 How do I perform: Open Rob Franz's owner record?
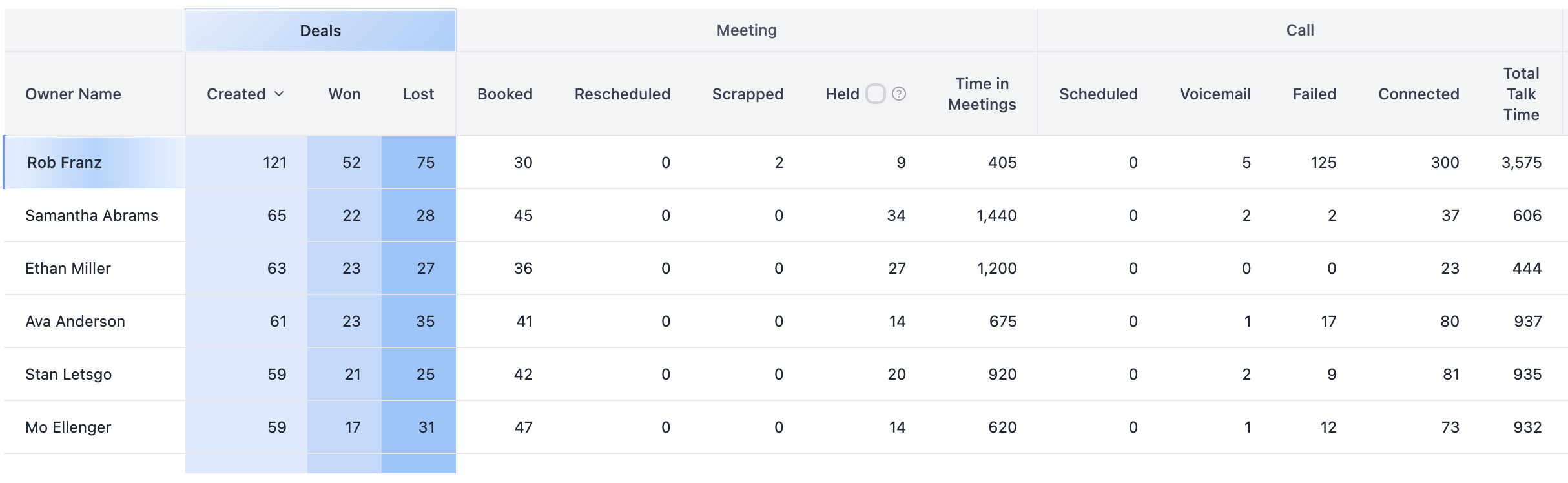pos(63,163)
